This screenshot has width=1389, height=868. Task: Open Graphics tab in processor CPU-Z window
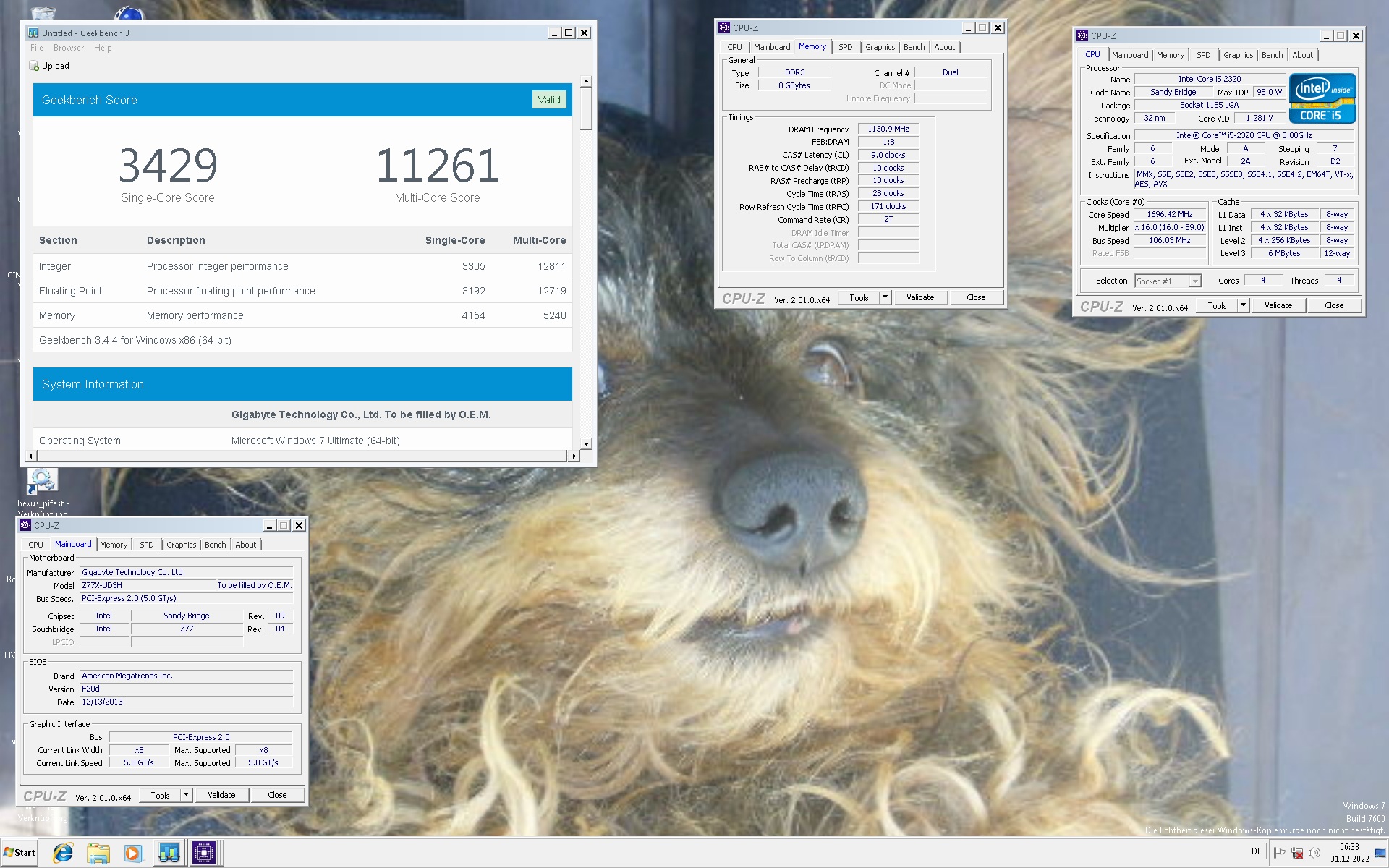coord(1238,55)
